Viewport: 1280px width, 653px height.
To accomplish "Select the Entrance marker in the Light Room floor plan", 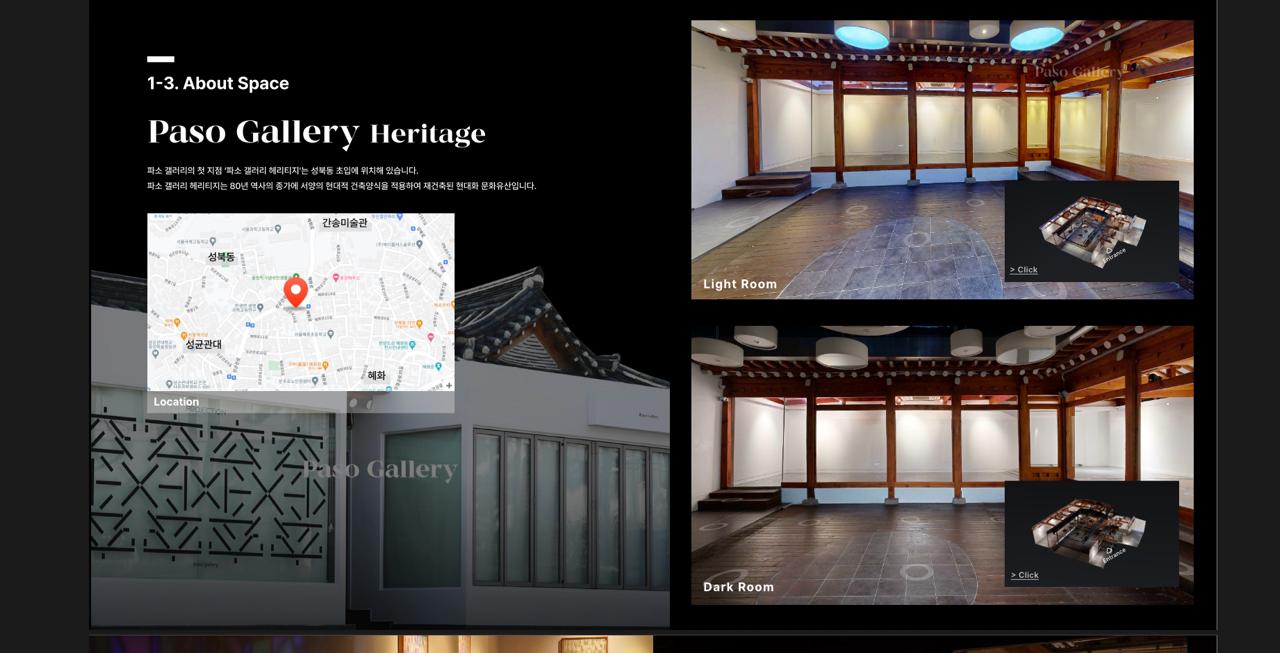I will 1112,253.
